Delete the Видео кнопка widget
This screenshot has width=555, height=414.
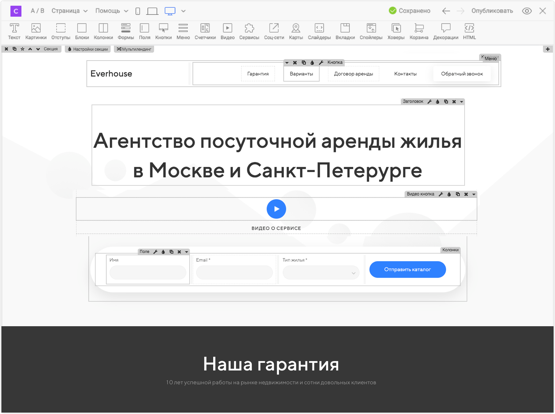point(466,194)
